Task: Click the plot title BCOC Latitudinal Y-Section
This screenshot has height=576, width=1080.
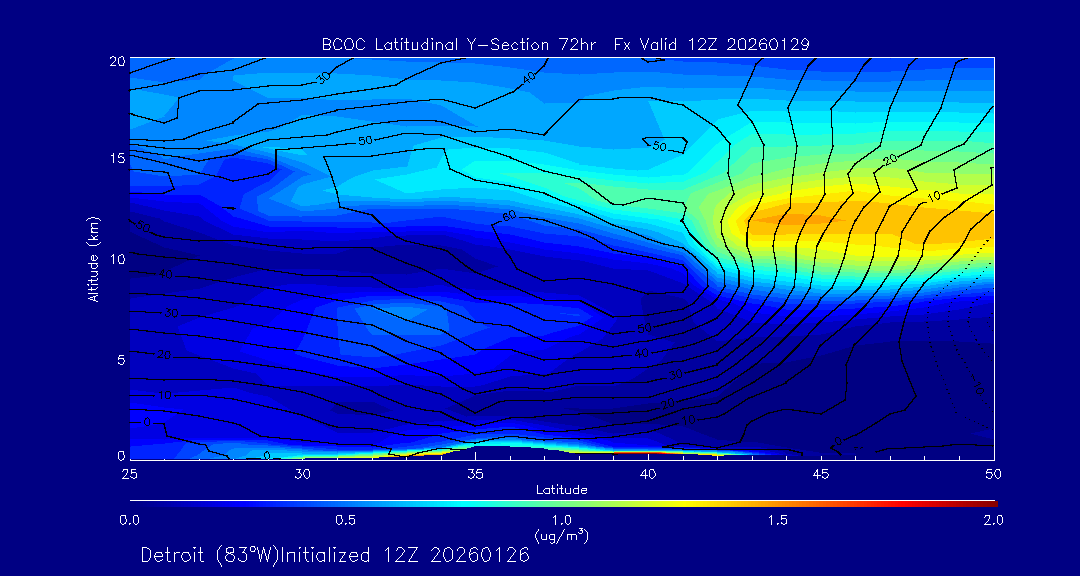Action: coord(565,44)
